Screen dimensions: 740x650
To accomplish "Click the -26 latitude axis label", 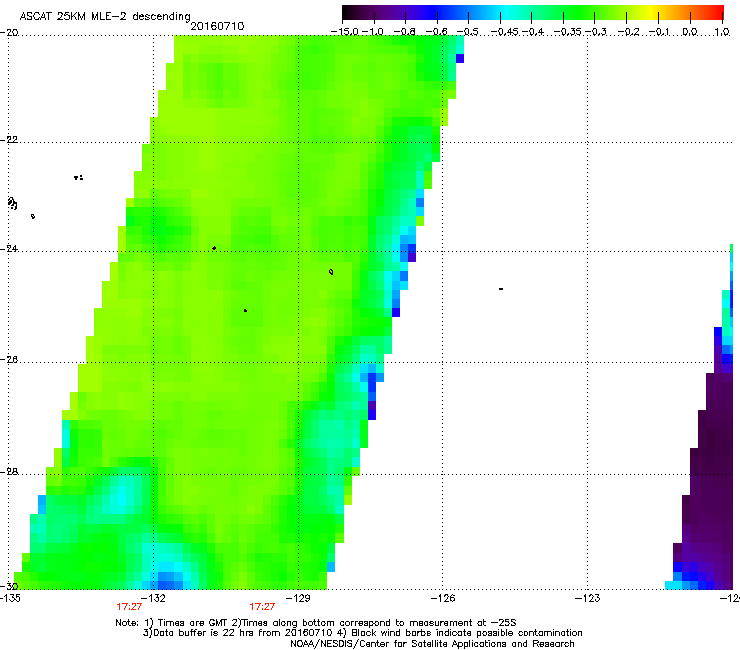I will pyautogui.click(x=9, y=359).
